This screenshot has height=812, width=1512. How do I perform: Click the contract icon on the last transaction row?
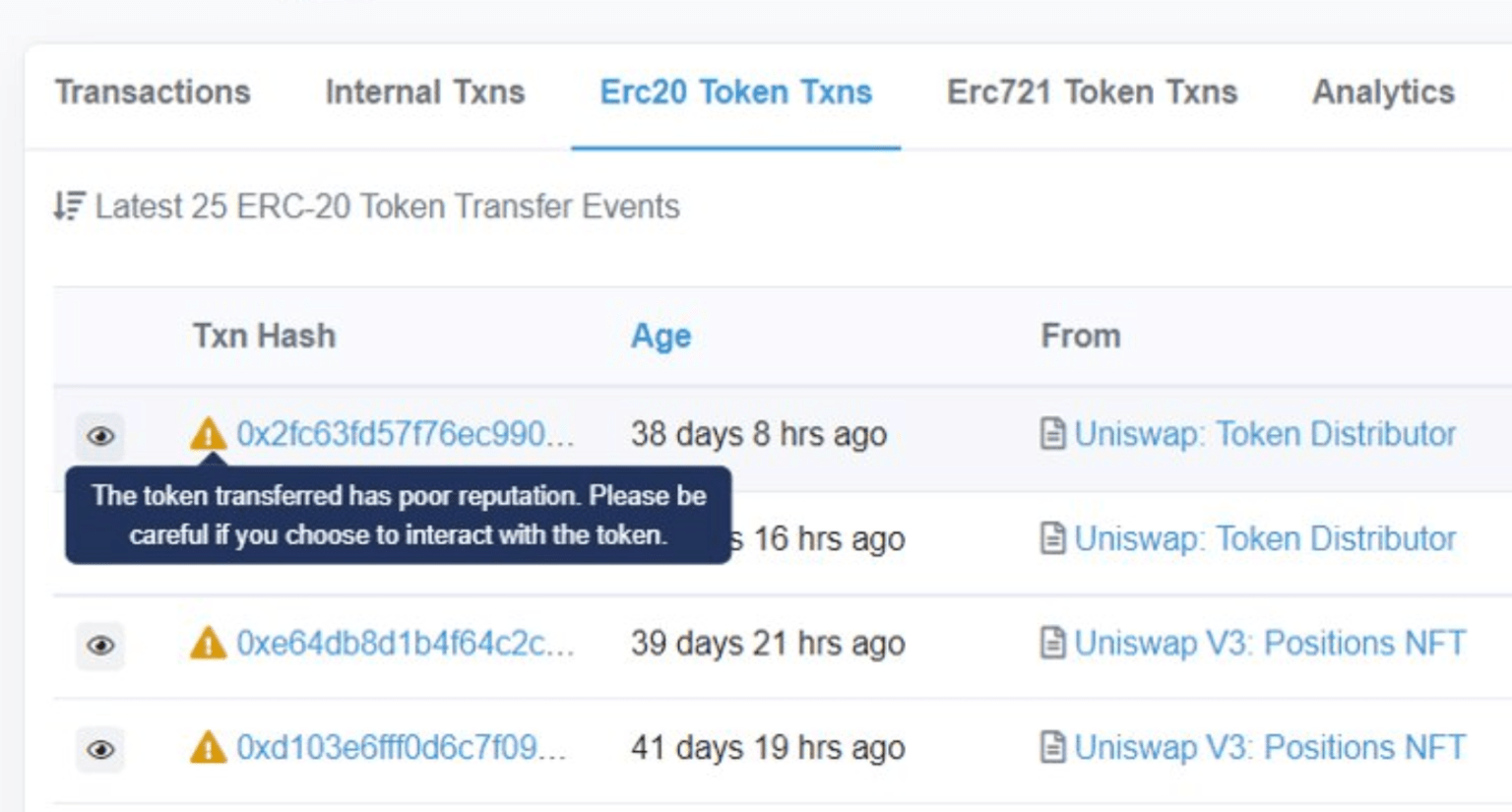[x=1052, y=746]
